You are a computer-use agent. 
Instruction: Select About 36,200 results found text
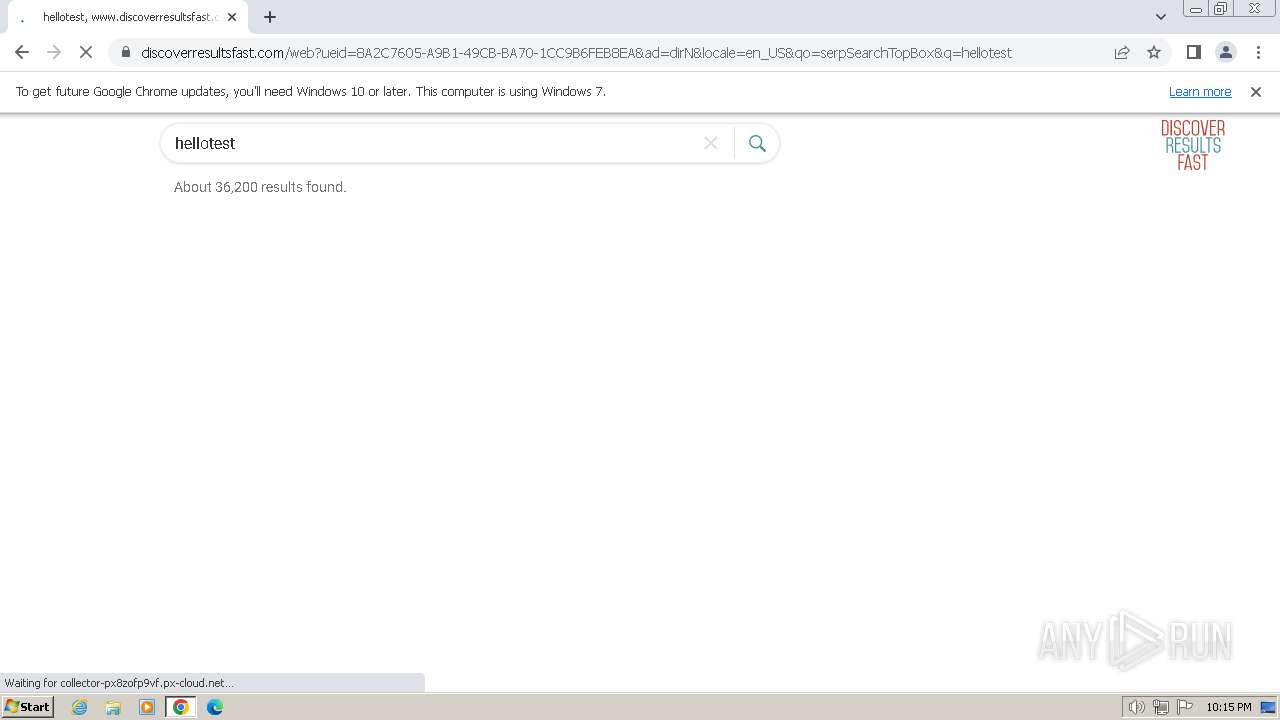260,187
